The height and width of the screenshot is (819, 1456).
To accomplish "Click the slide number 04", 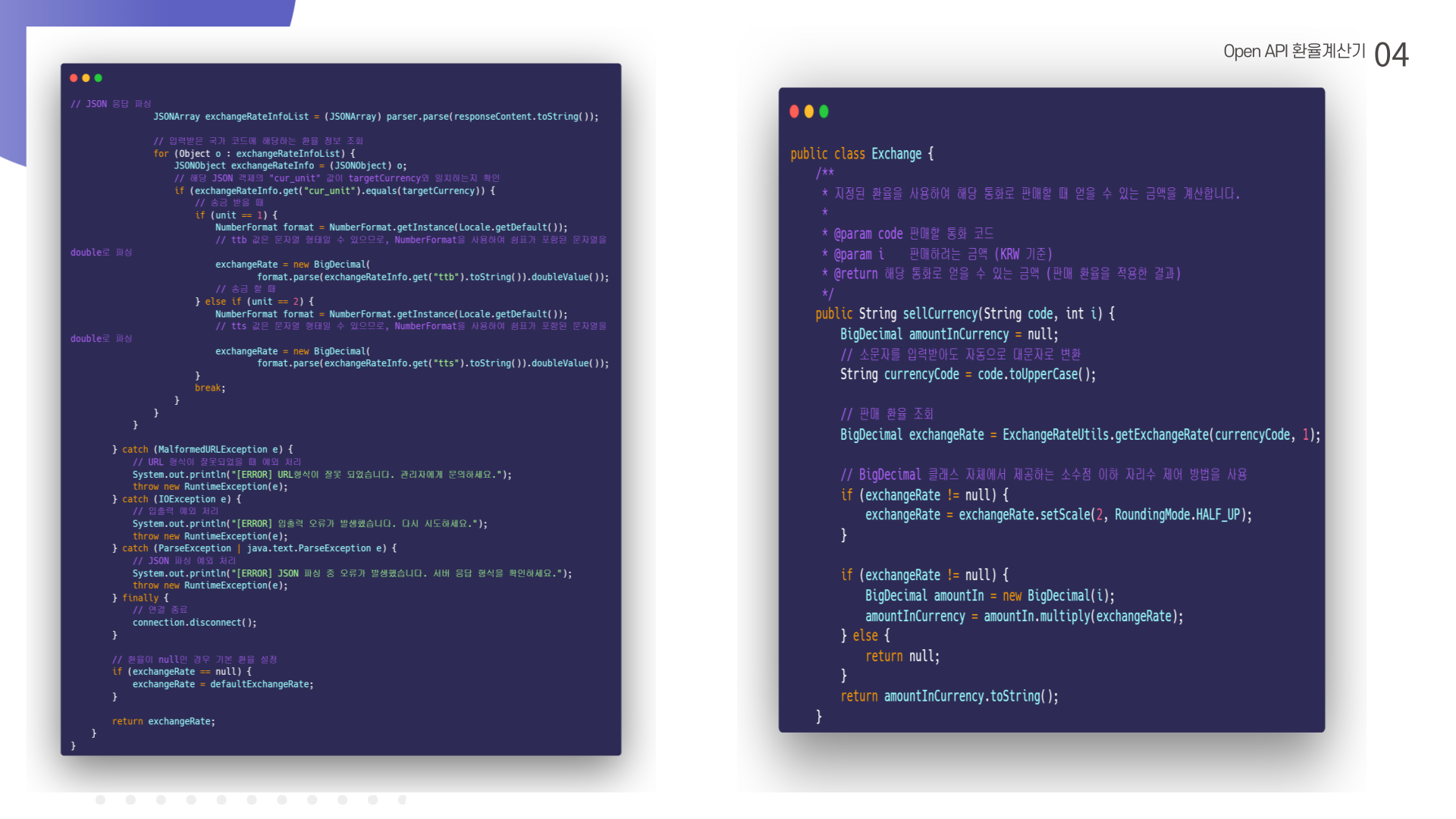I will pos(1391,55).
